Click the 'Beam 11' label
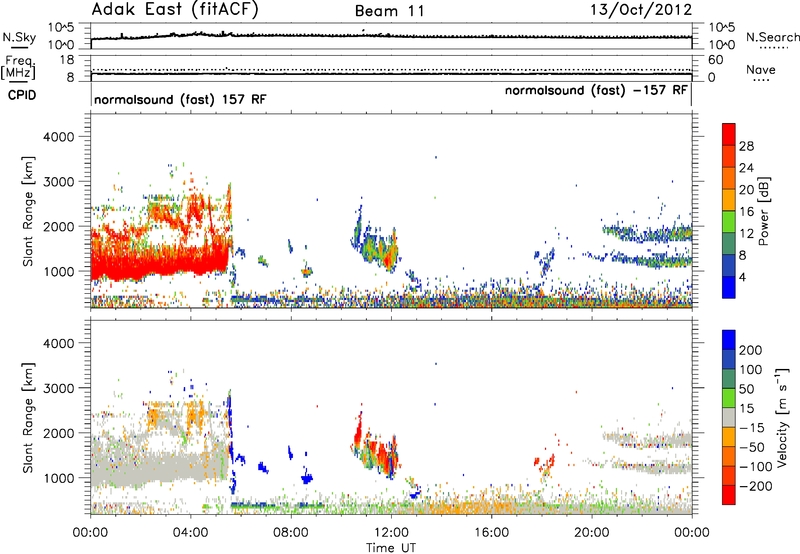The width and height of the screenshot is (800, 554). point(390,11)
